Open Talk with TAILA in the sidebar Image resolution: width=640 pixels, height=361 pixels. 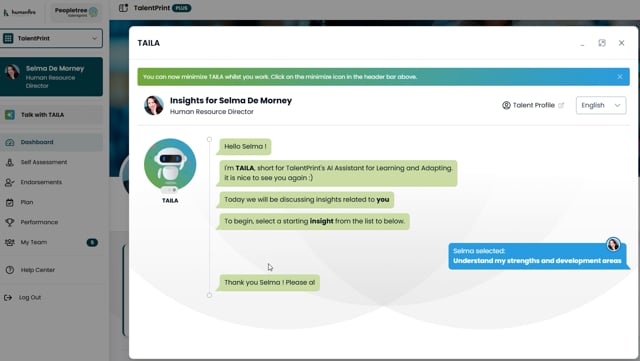51,115
